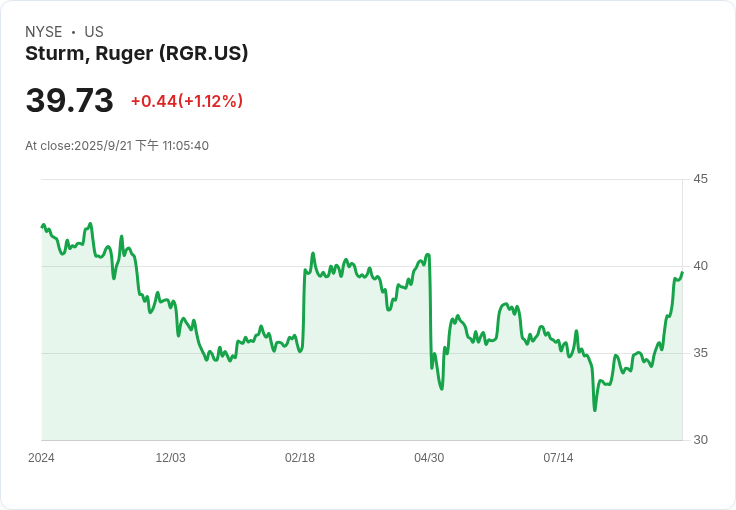Click the At close timestamp text
The image size is (736, 510).
click(x=117, y=145)
